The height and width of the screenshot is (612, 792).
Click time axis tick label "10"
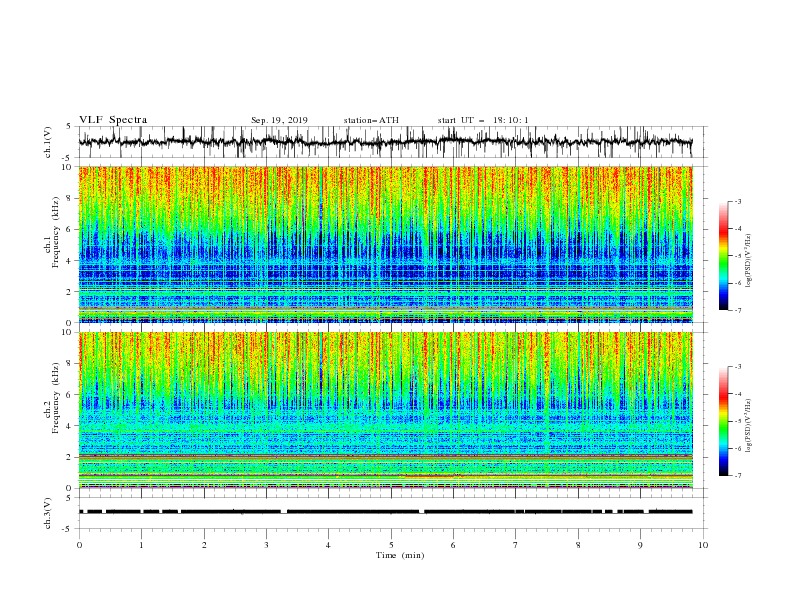pyautogui.click(x=703, y=545)
